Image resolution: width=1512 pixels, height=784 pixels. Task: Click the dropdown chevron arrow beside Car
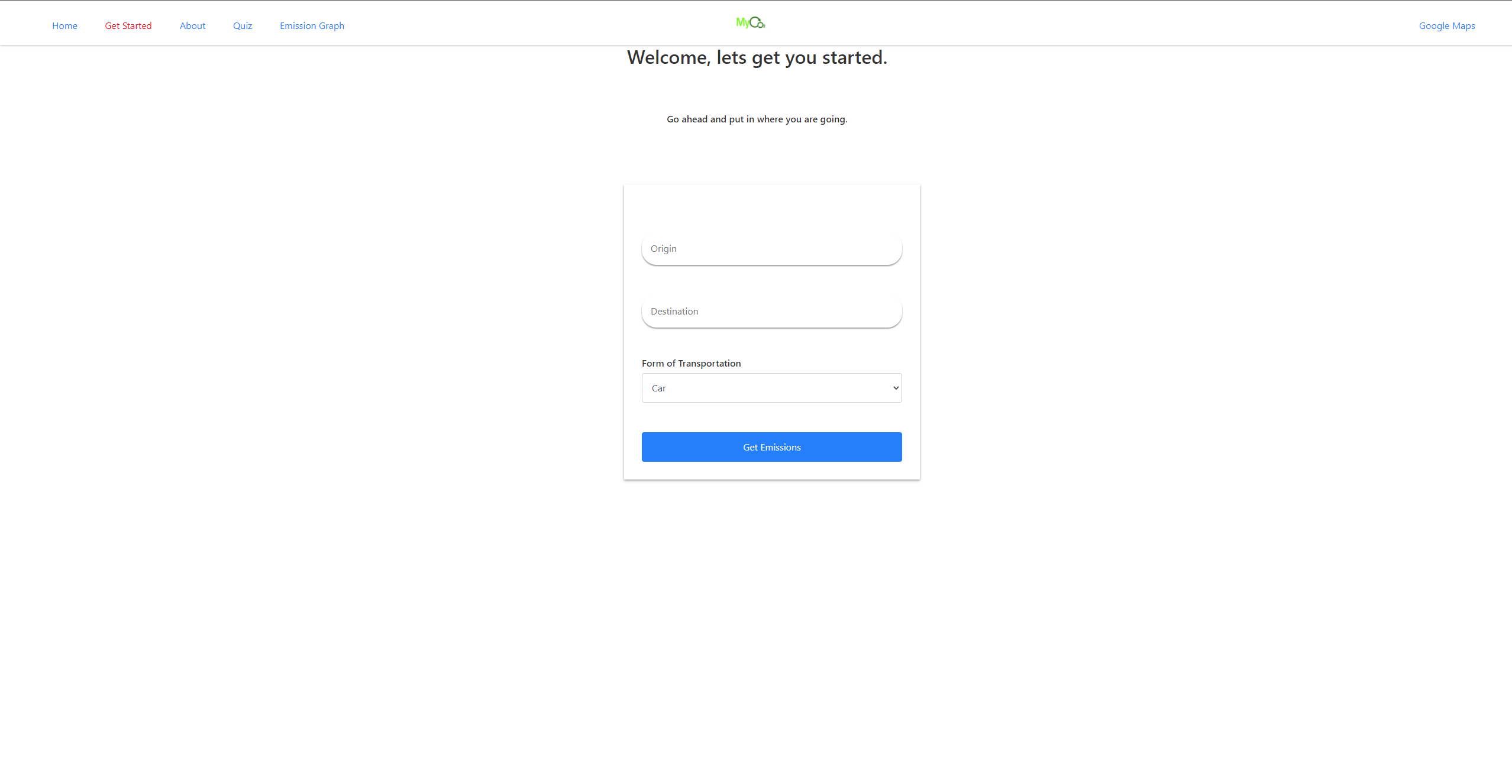[x=896, y=388]
